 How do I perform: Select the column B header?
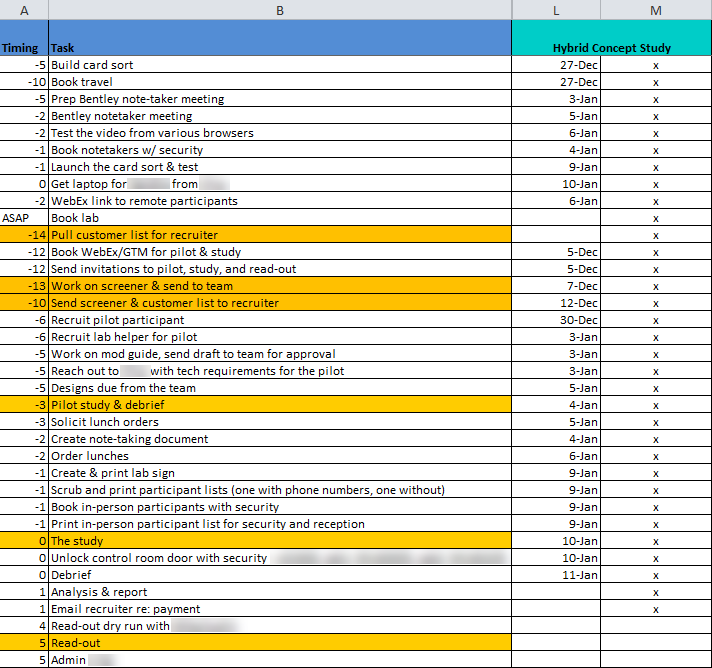click(279, 10)
